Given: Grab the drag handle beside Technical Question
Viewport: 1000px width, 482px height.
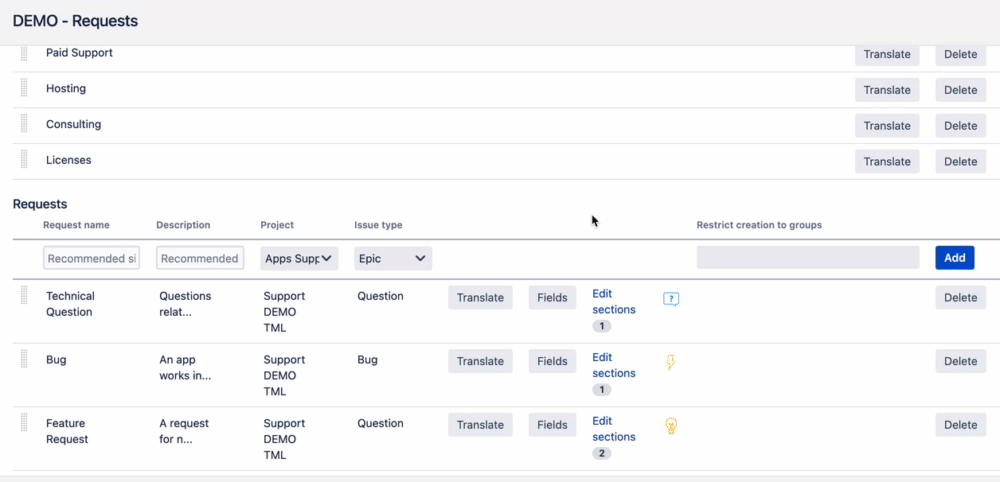Looking at the screenshot, I should (x=24, y=297).
